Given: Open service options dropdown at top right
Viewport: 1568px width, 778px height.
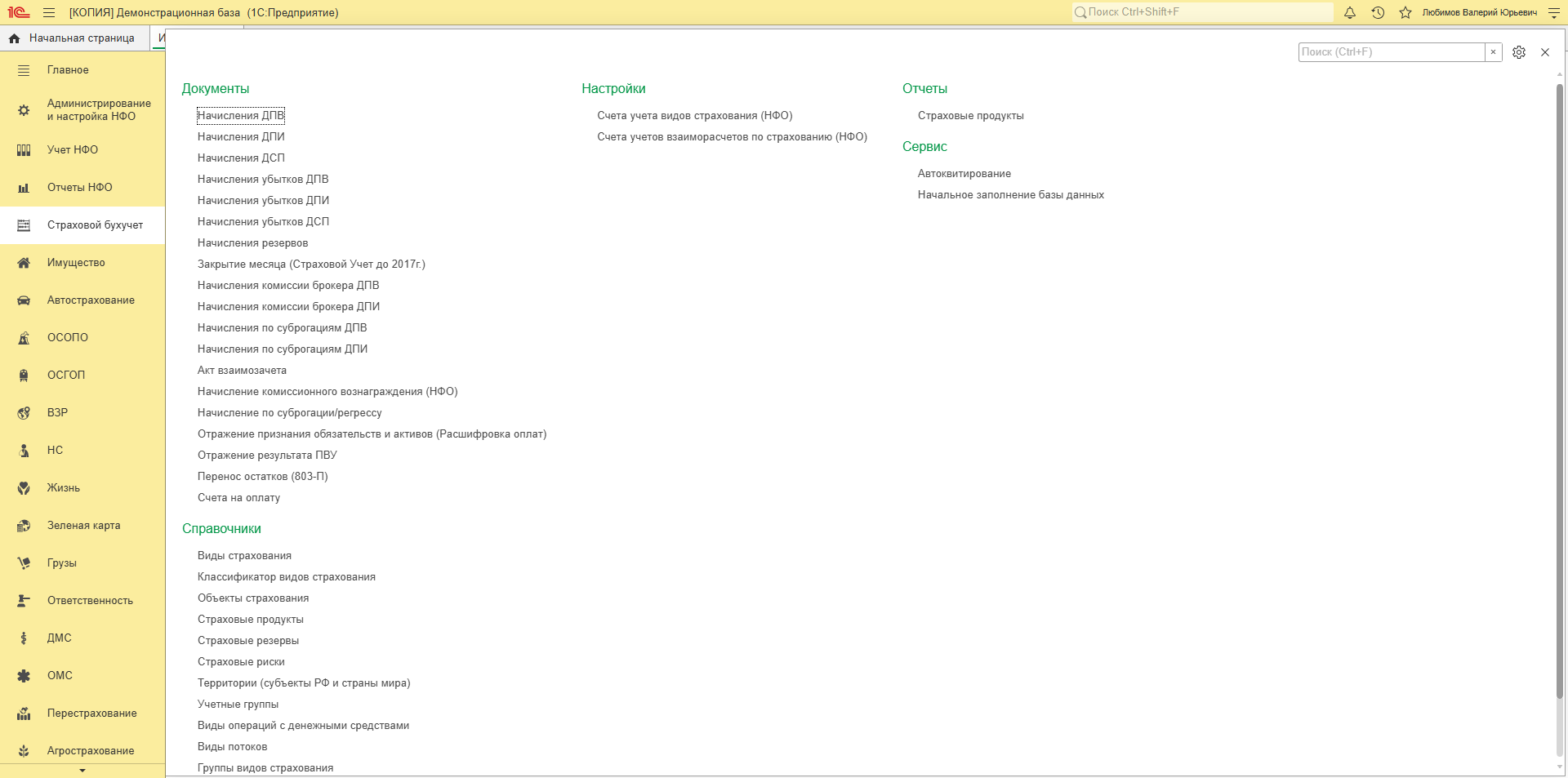Looking at the screenshot, I should [x=1554, y=12].
